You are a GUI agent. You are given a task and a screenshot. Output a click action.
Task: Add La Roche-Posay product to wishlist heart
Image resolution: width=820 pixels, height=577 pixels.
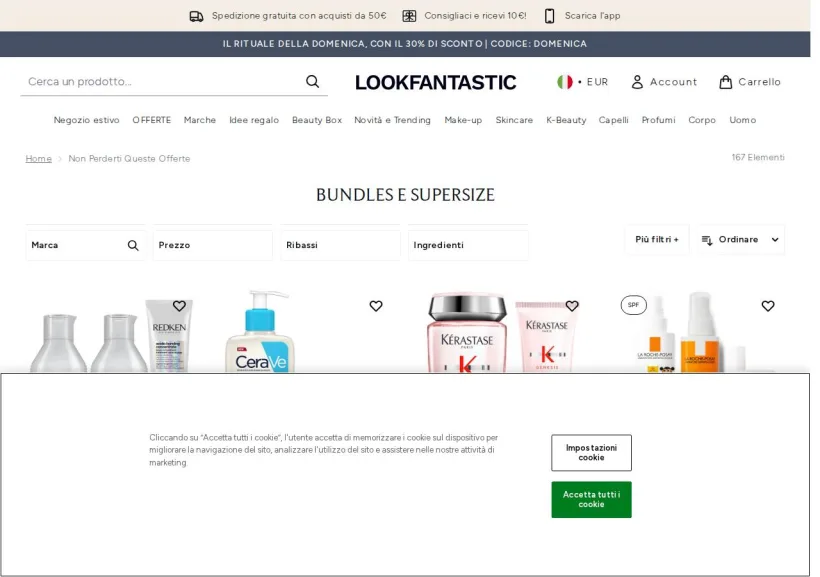(768, 306)
